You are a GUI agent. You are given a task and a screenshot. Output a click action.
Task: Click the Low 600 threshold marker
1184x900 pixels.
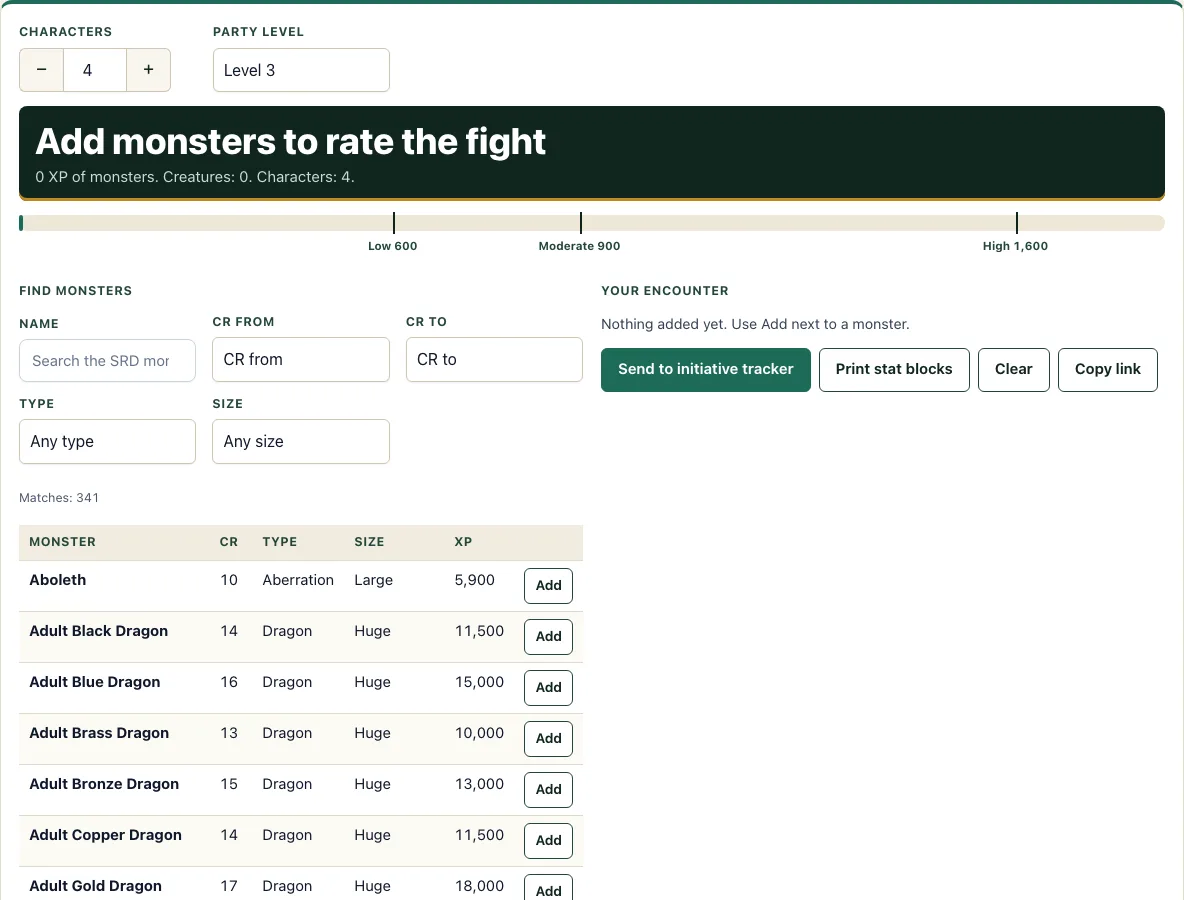click(x=393, y=246)
